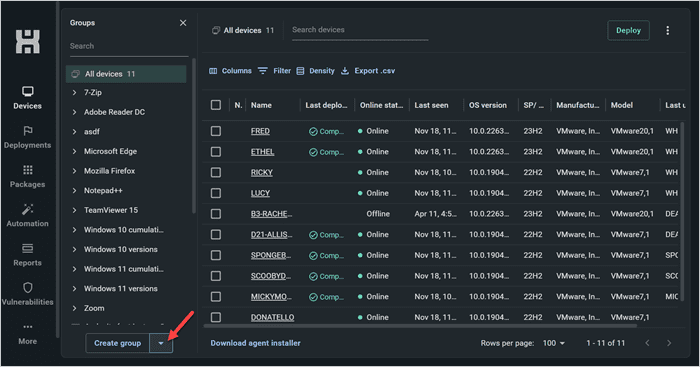This screenshot has height=367, width=700.
Task: Expand the Zoom group
Action: point(74,309)
